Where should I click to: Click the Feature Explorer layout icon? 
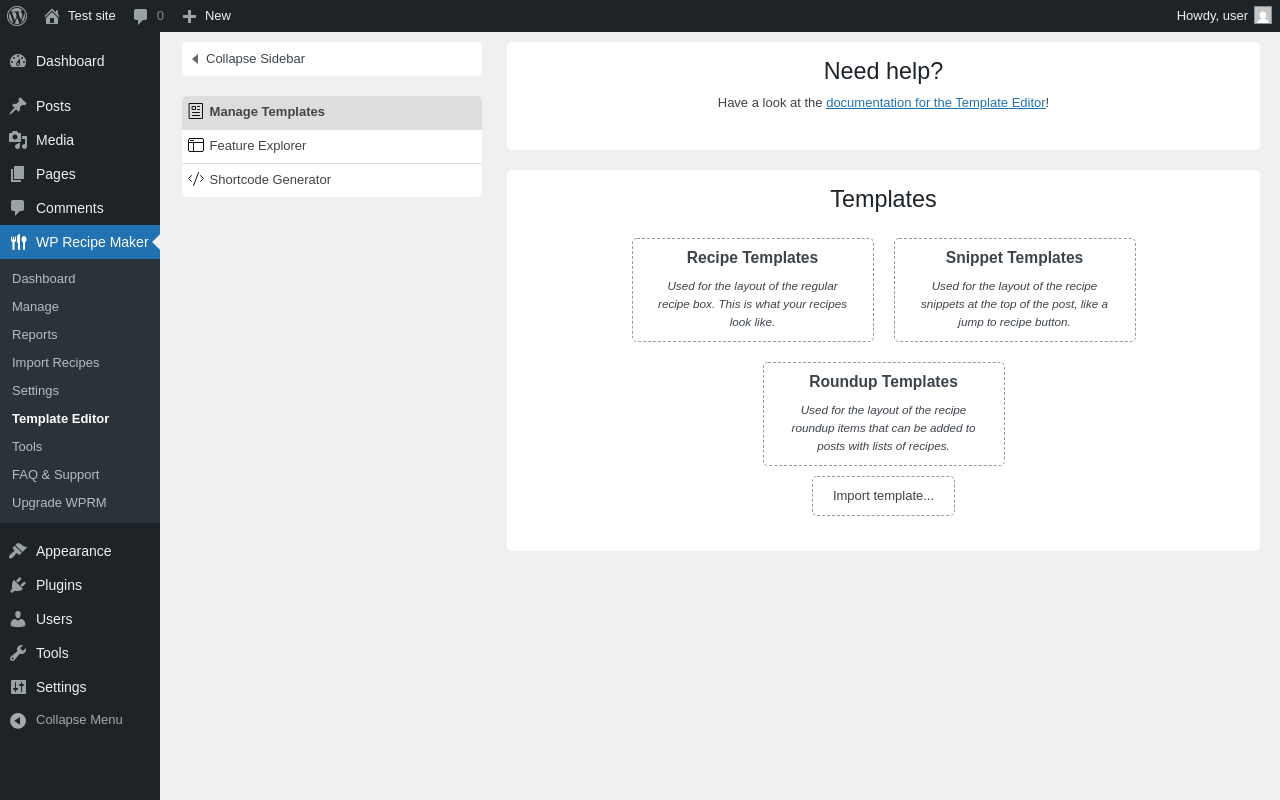coord(196,146)
